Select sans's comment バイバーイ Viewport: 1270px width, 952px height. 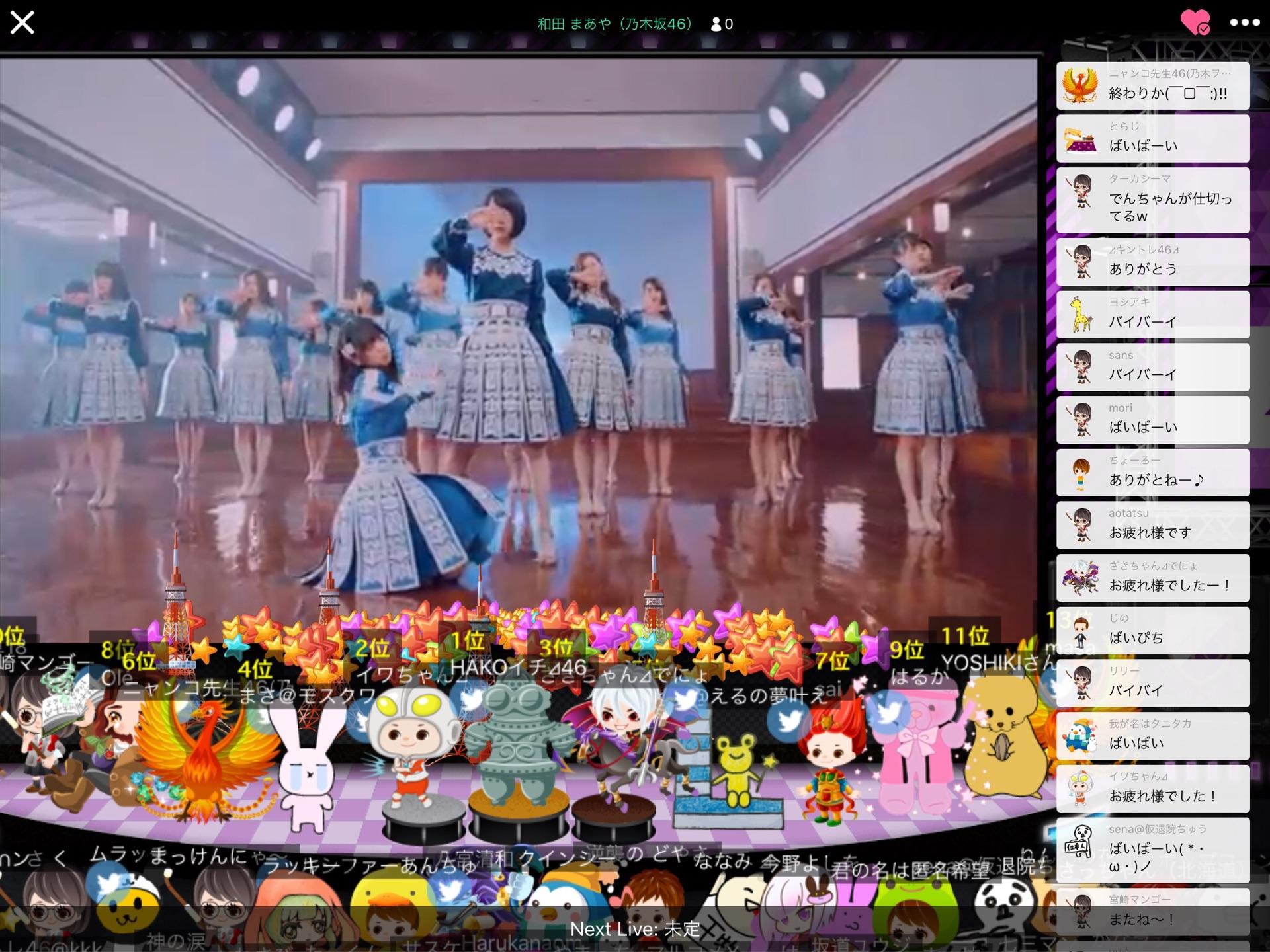(x=1153, y=367)
